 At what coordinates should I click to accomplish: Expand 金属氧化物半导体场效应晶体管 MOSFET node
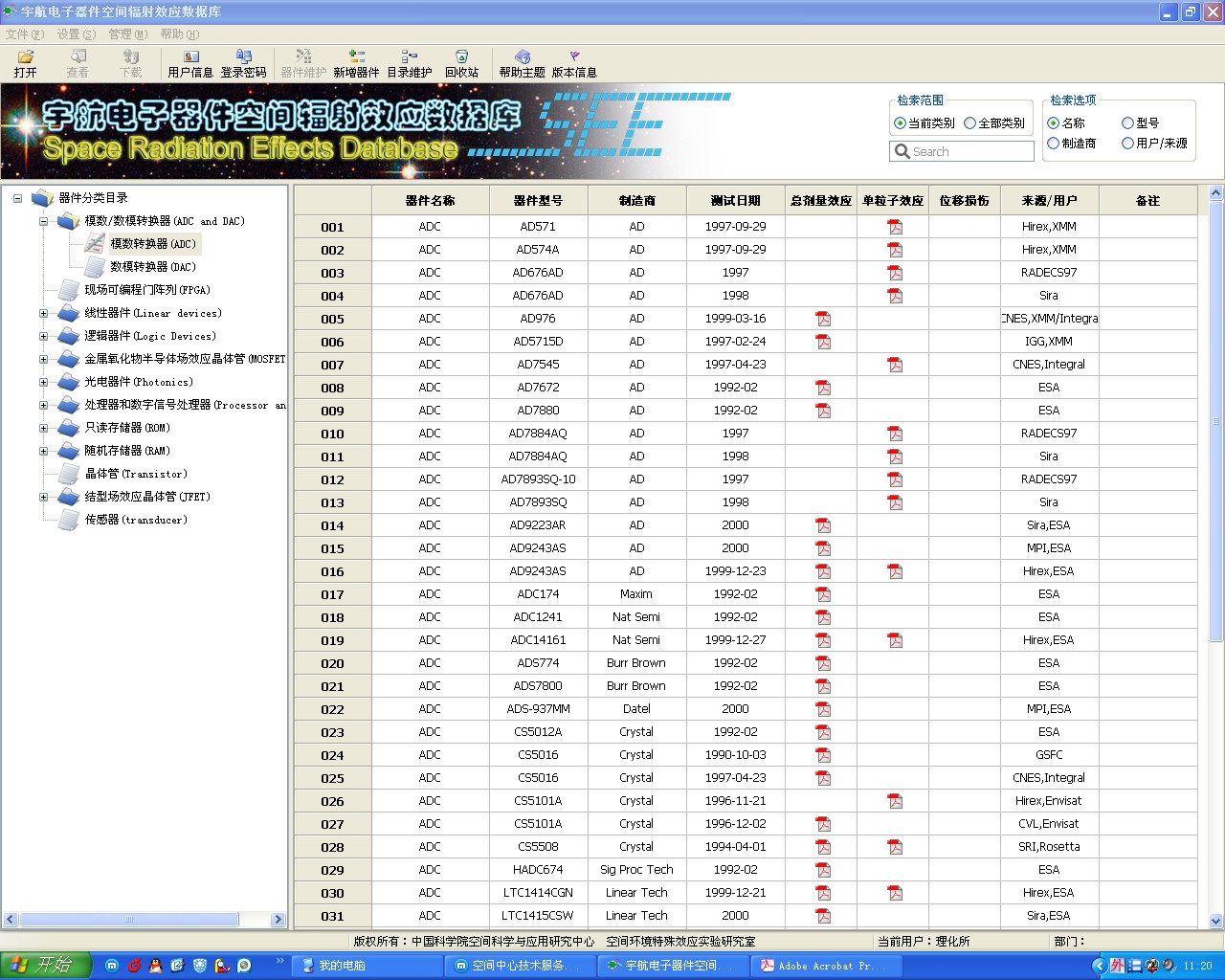(43, 359)
